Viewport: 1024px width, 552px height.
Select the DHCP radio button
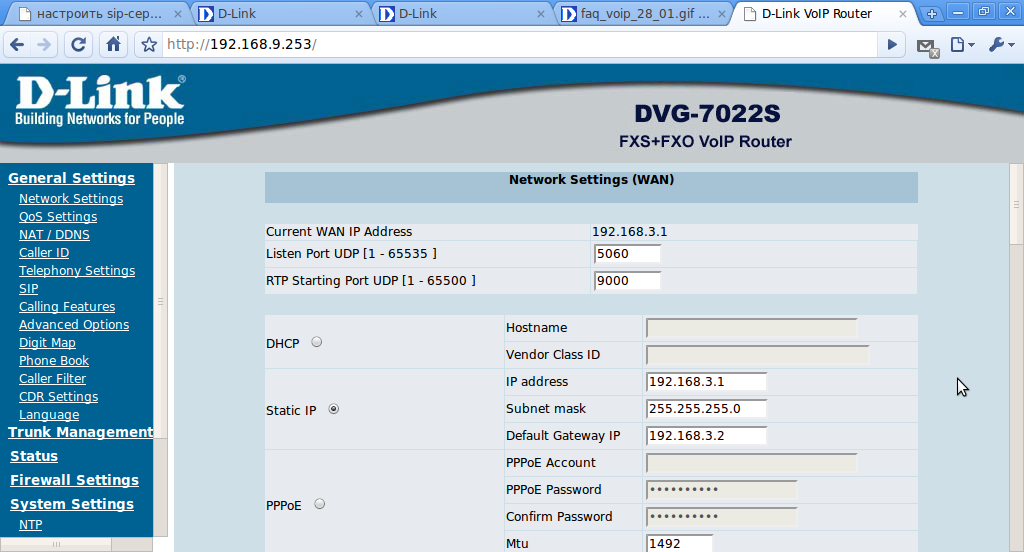tap(317, 342)
